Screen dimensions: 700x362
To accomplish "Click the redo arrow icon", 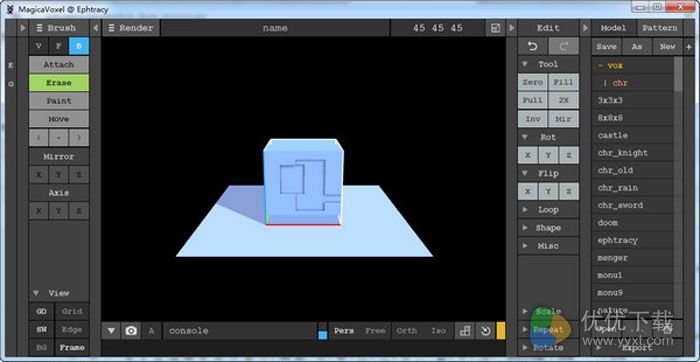I will click(563, 46).
